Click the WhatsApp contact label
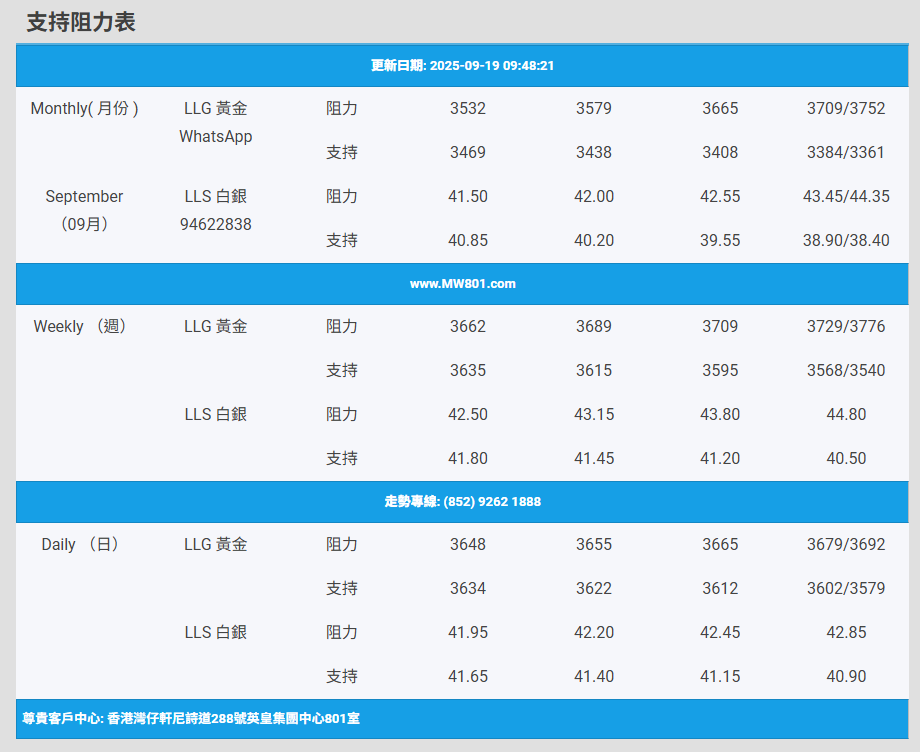The height and width of the screenshot is (752, 920). pos(215,137)
